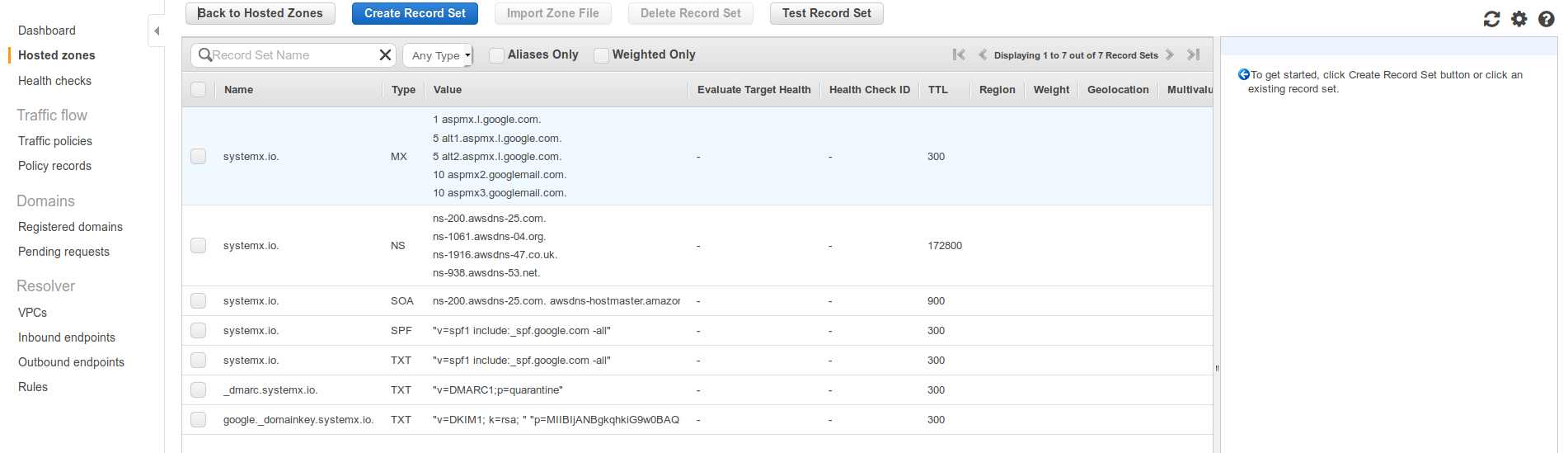Open Traffic policies in the sidebar

tap(55, 141)
